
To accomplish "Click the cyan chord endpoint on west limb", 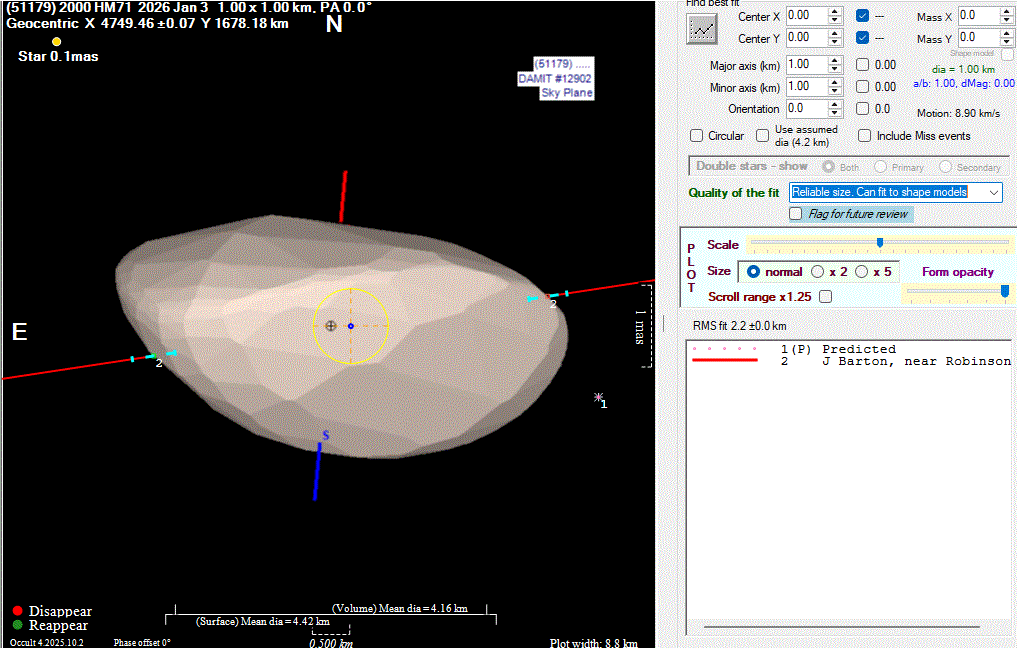I will [548, 296].
